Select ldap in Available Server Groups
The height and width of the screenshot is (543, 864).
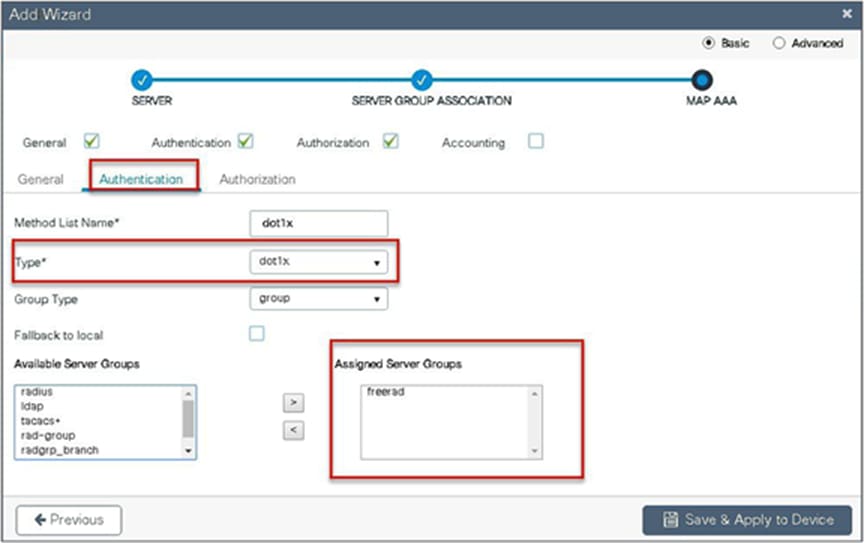click(x=32, y=406)
